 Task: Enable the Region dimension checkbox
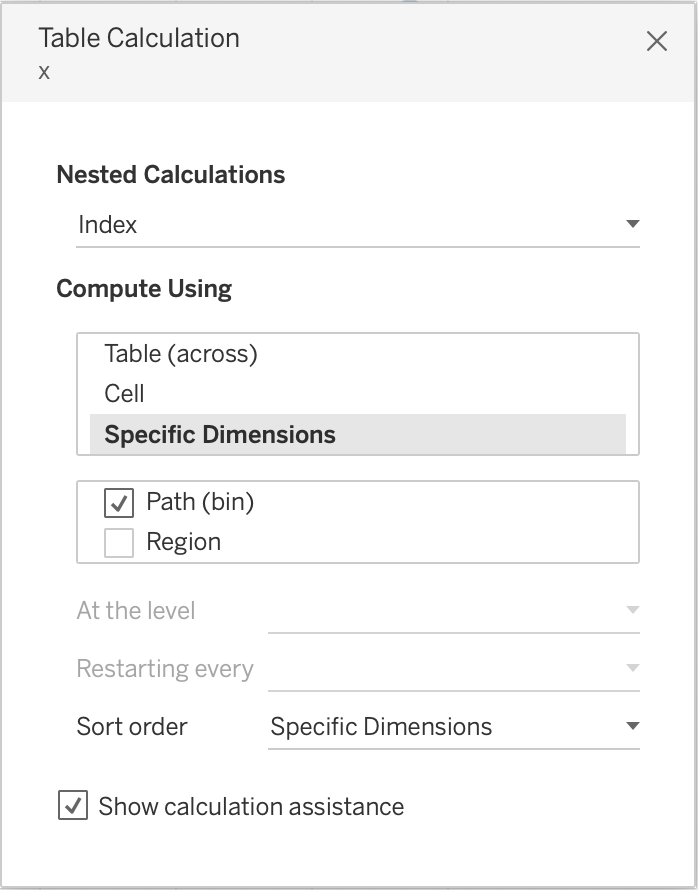[x=119, y=543]
